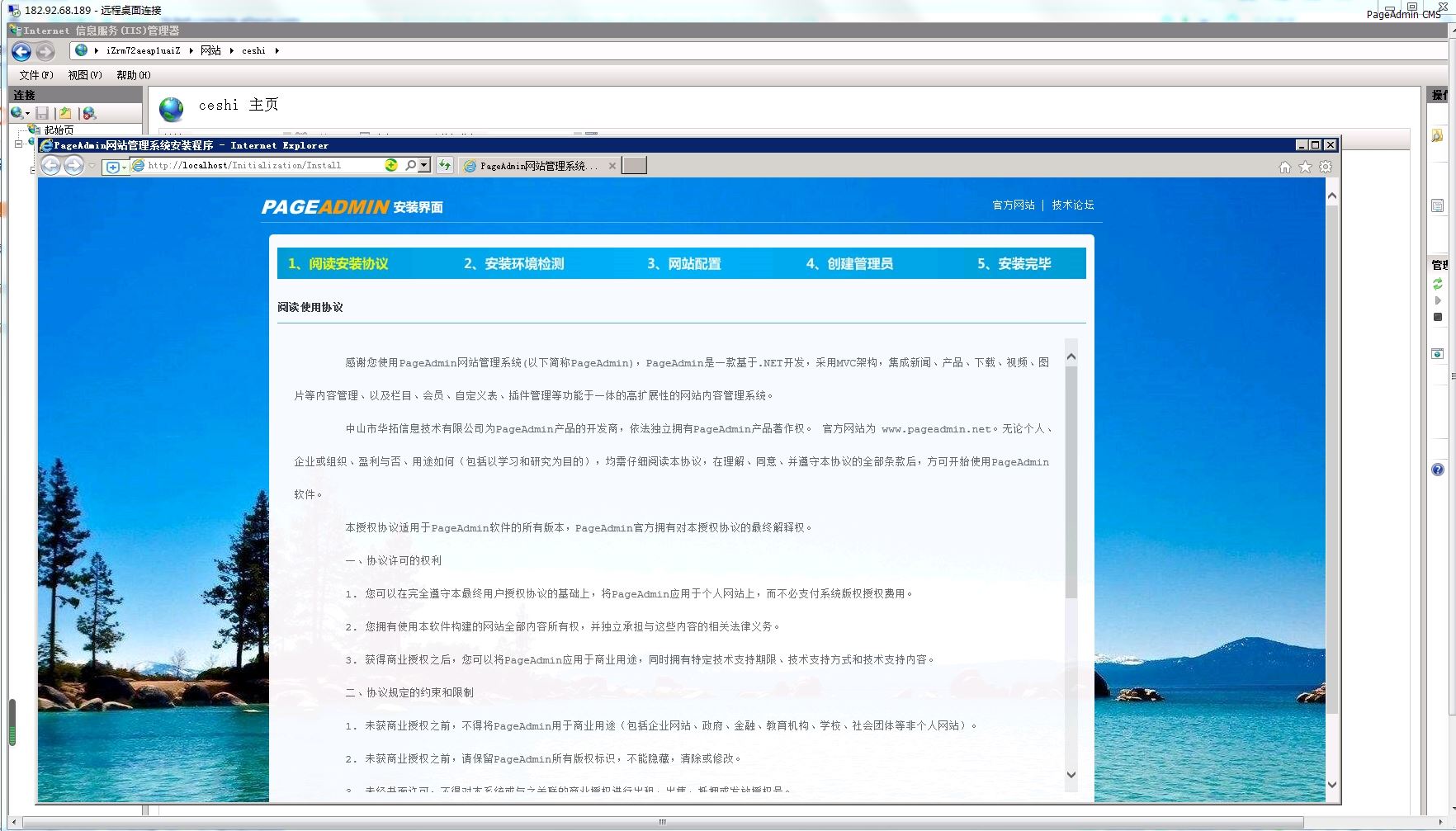Click the compatibility view icon in IE address bar
1456x831 pixels.
(x=391, y=165)
